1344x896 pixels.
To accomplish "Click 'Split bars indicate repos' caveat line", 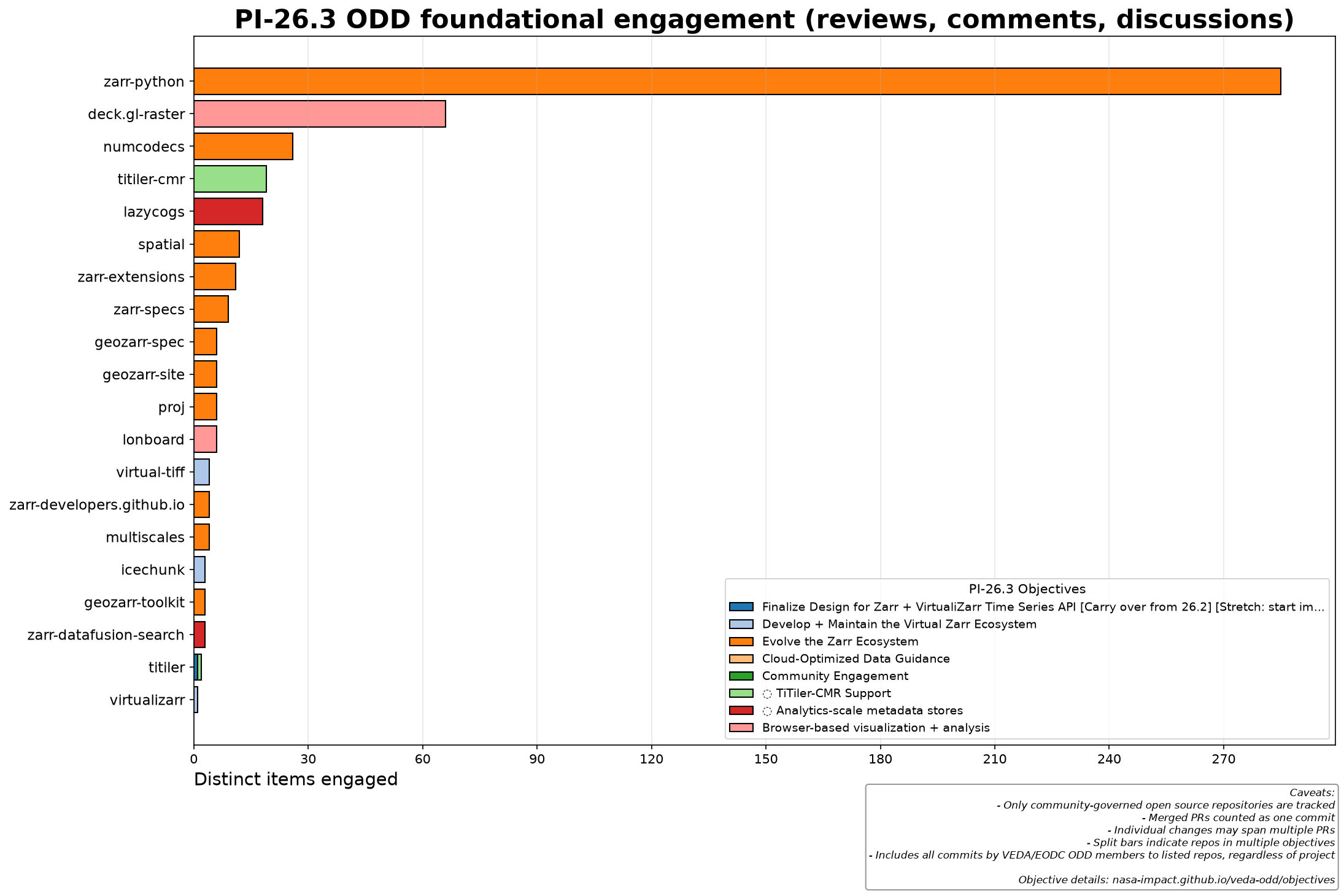I will tap(1211, 843).
